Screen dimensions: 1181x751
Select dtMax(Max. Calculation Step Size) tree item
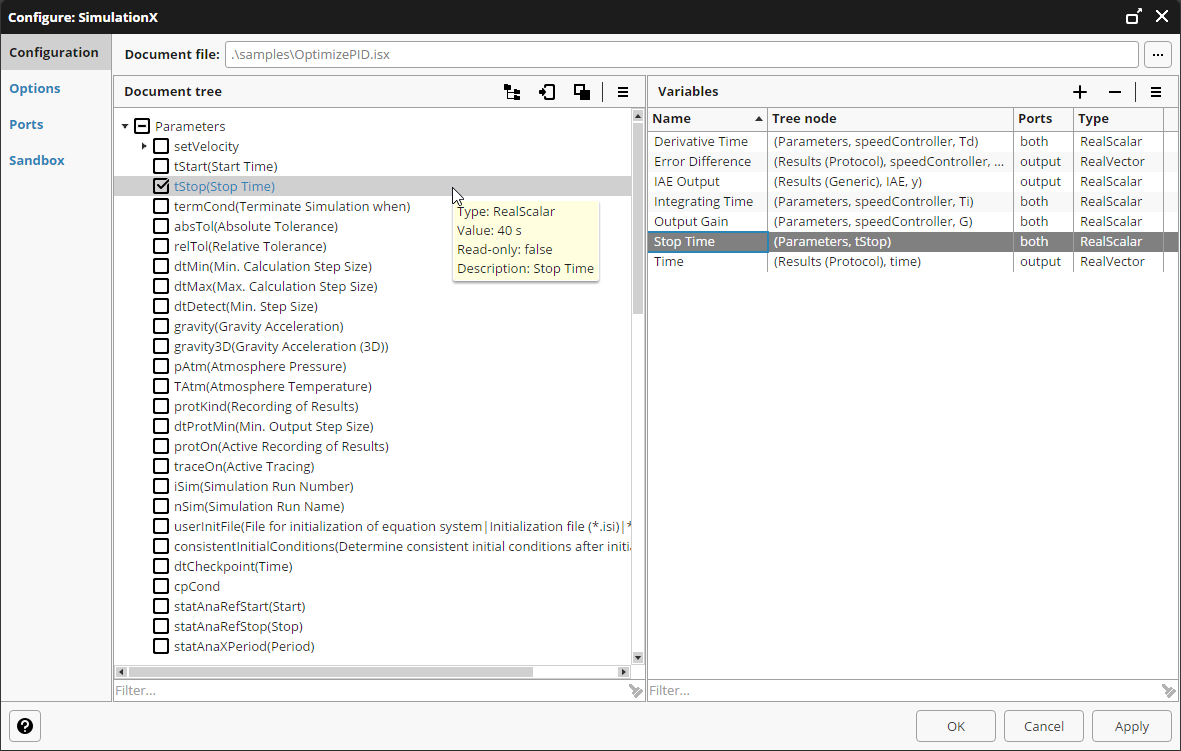[x=276, y=286]
